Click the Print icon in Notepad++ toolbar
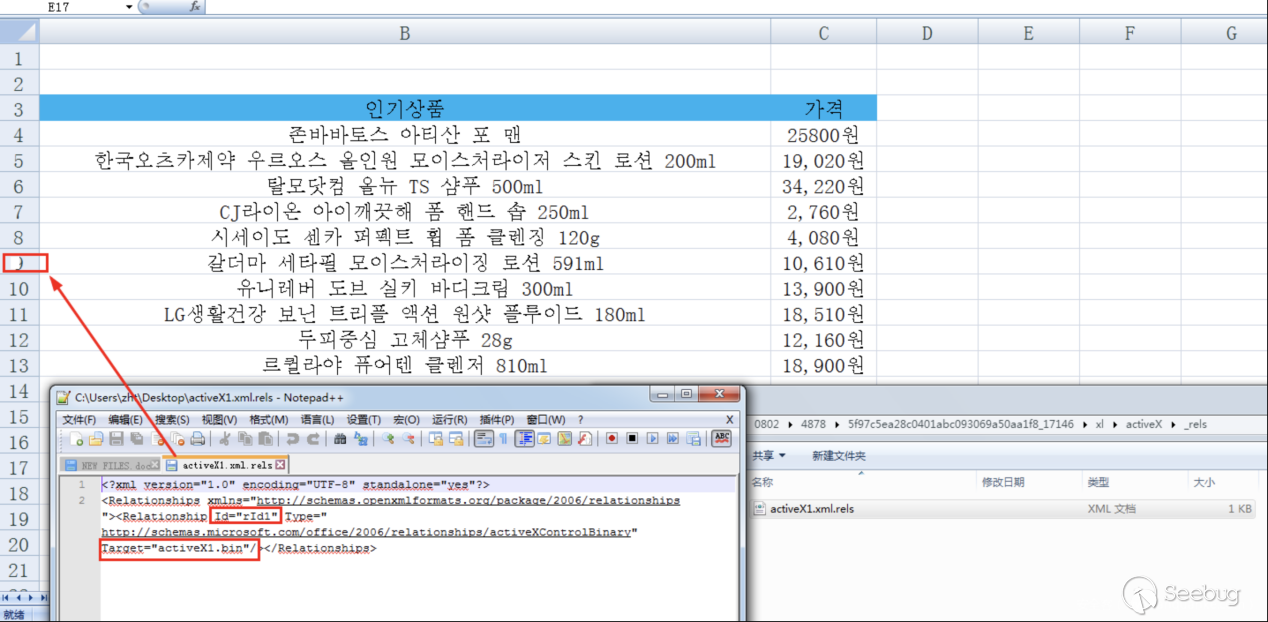Viewport: 1268px width, 622px height. pyautogui.click(x=197, y=438)
